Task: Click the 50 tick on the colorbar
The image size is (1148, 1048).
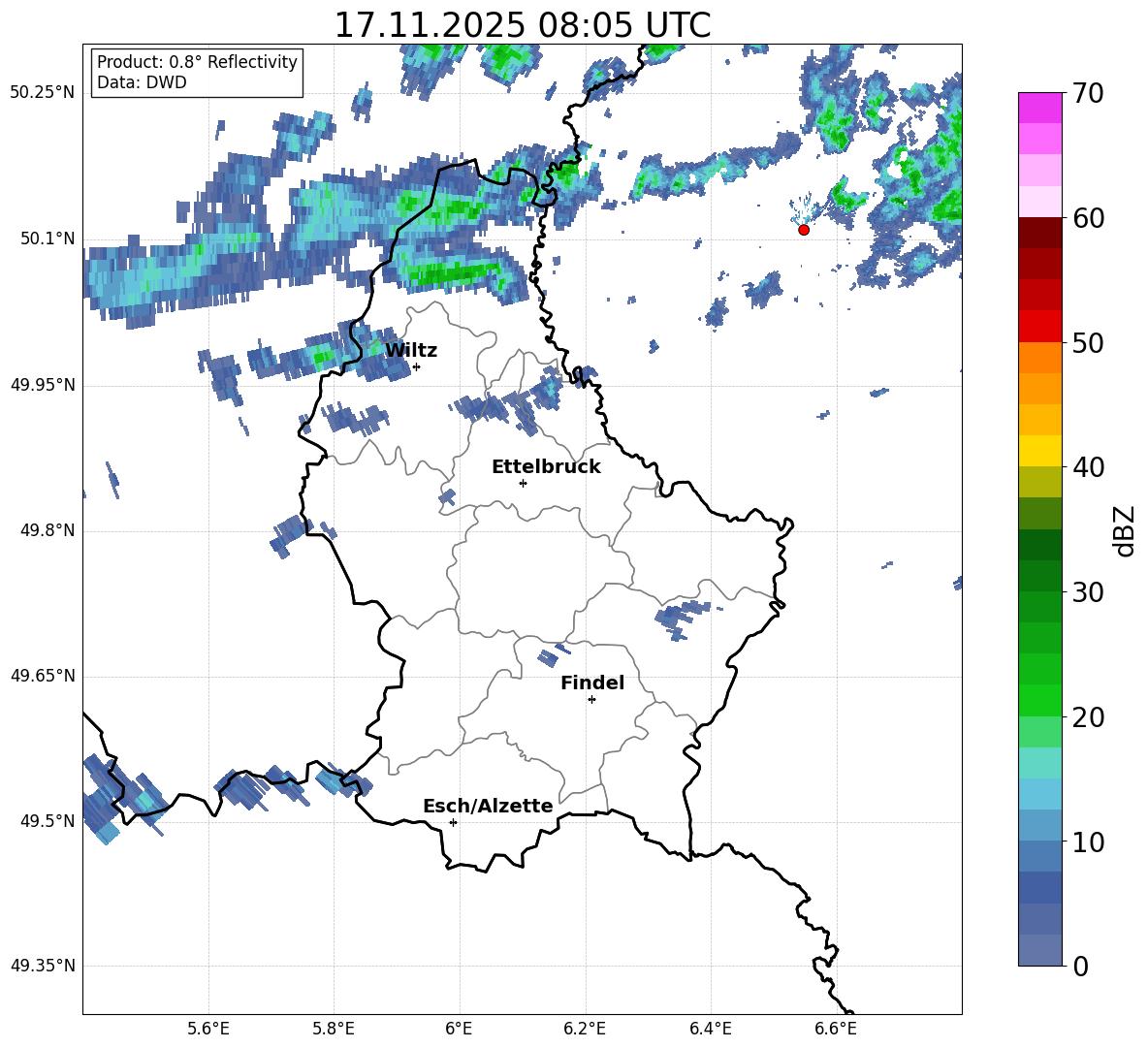Action: point(1088,343)
